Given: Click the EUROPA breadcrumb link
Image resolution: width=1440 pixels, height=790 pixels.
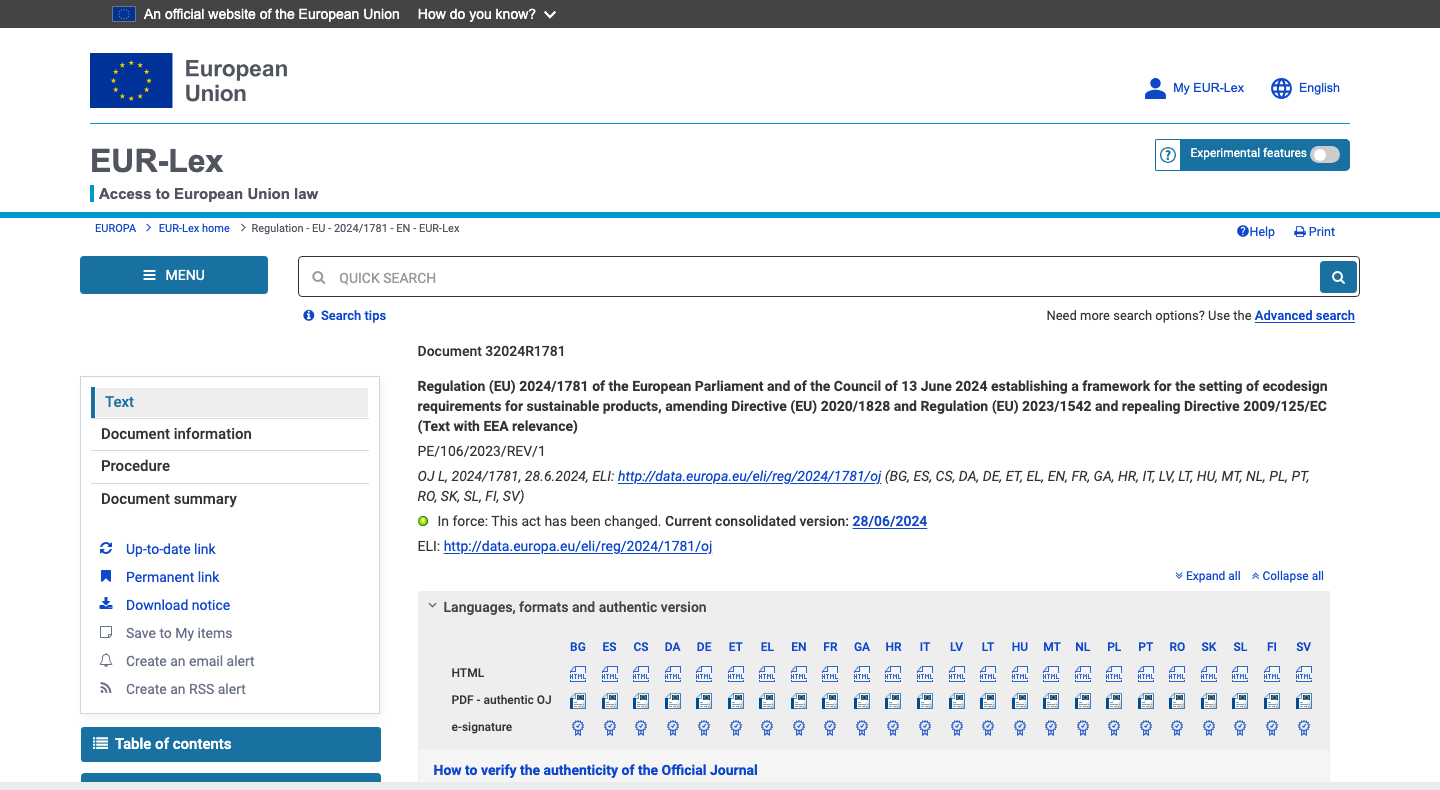Looking at the screenshot, I should click(x=115, y=228).
